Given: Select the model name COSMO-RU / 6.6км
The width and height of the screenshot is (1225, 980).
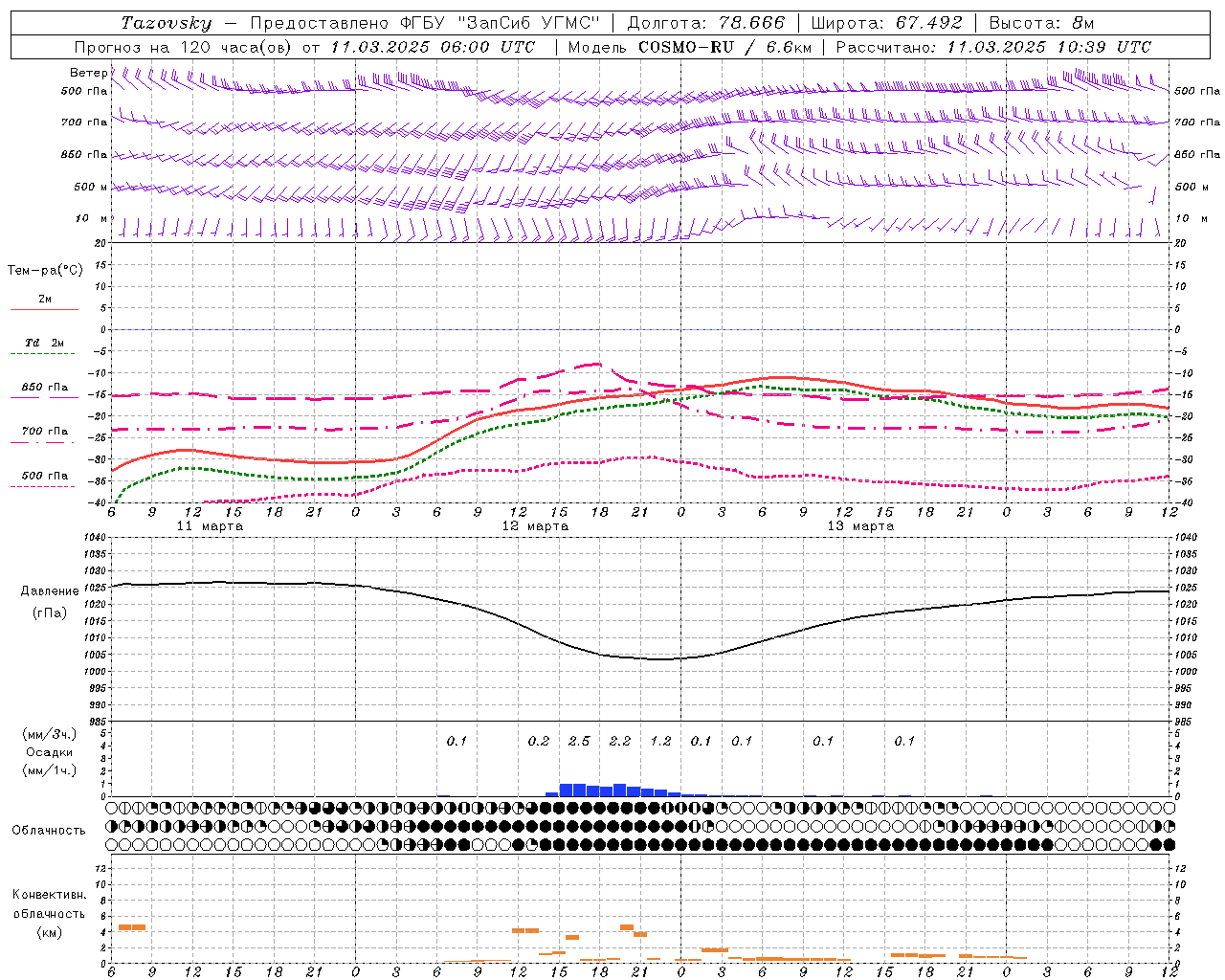Looking at the screenshot, I should [x=724, y=47].
